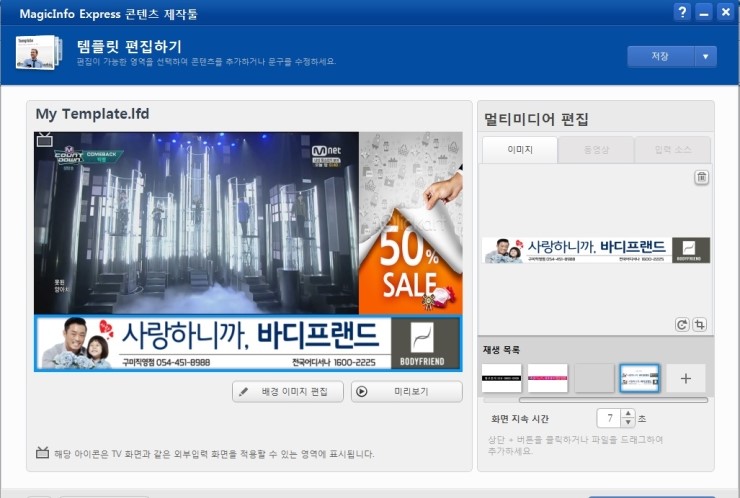Click the 화면 지속 시간 label
Screen dimensions: 740x498
click(x=520, y=419)
